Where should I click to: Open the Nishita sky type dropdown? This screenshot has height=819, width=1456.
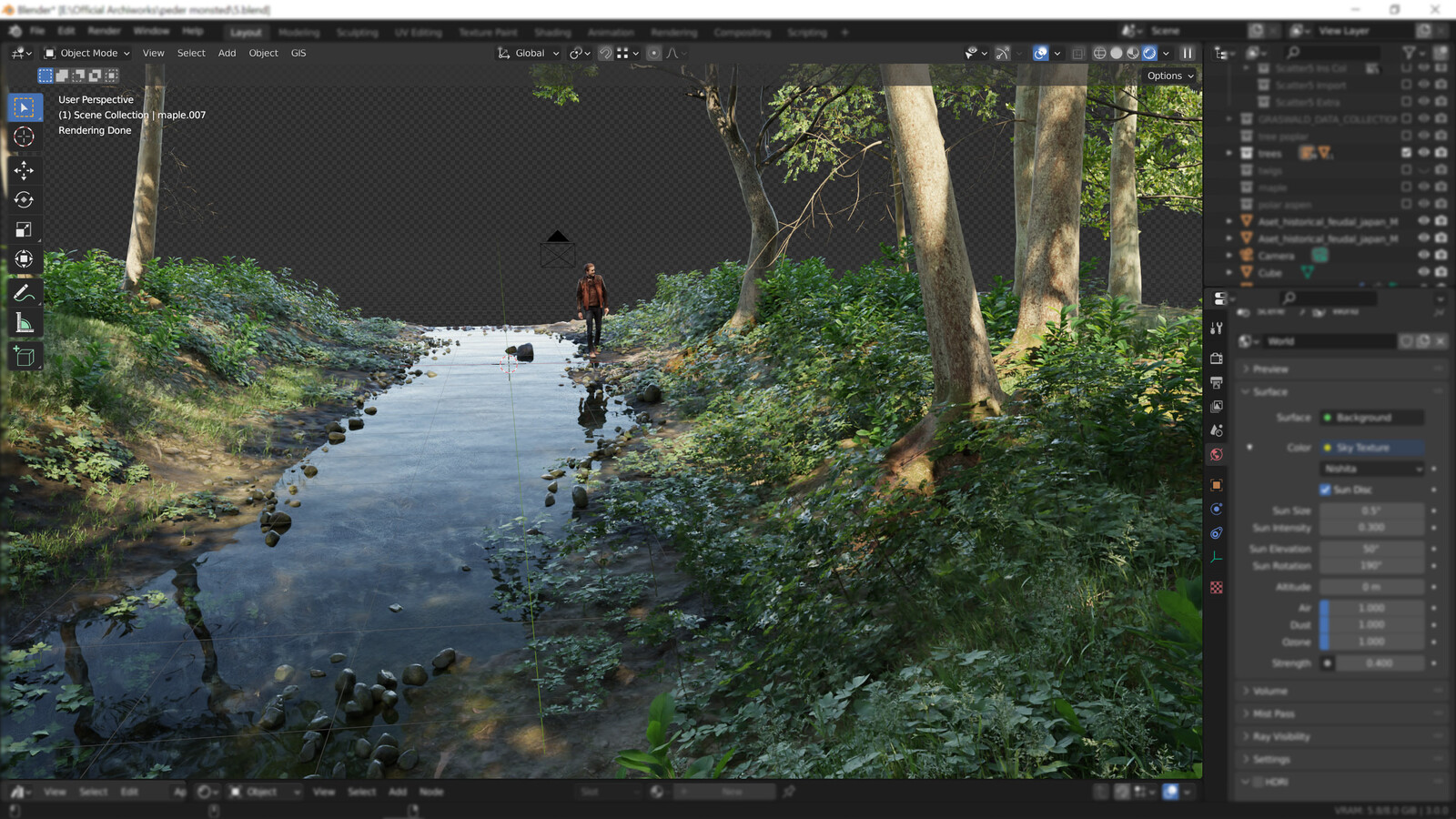1372,469
